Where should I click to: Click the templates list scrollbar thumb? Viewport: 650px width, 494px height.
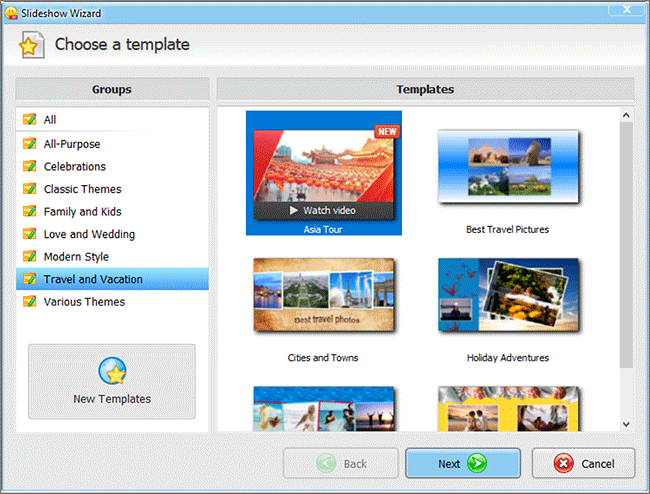pyautogui.click(x=626, y=245)
